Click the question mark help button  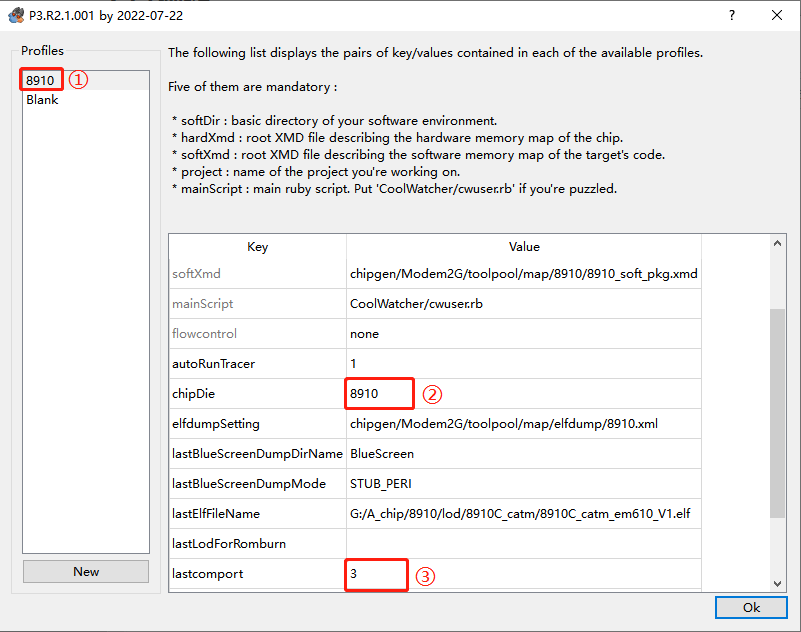coord(732,15)
